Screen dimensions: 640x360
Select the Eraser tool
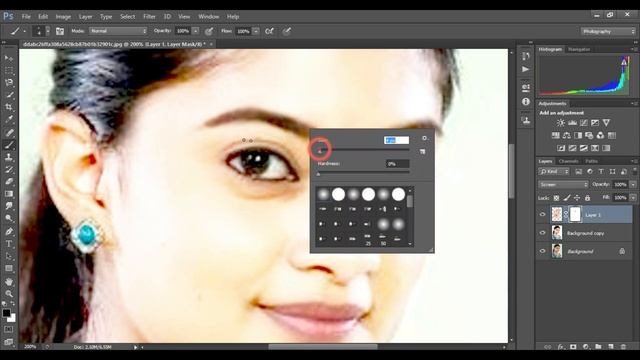pyautogui.click(x=9, y=182)
